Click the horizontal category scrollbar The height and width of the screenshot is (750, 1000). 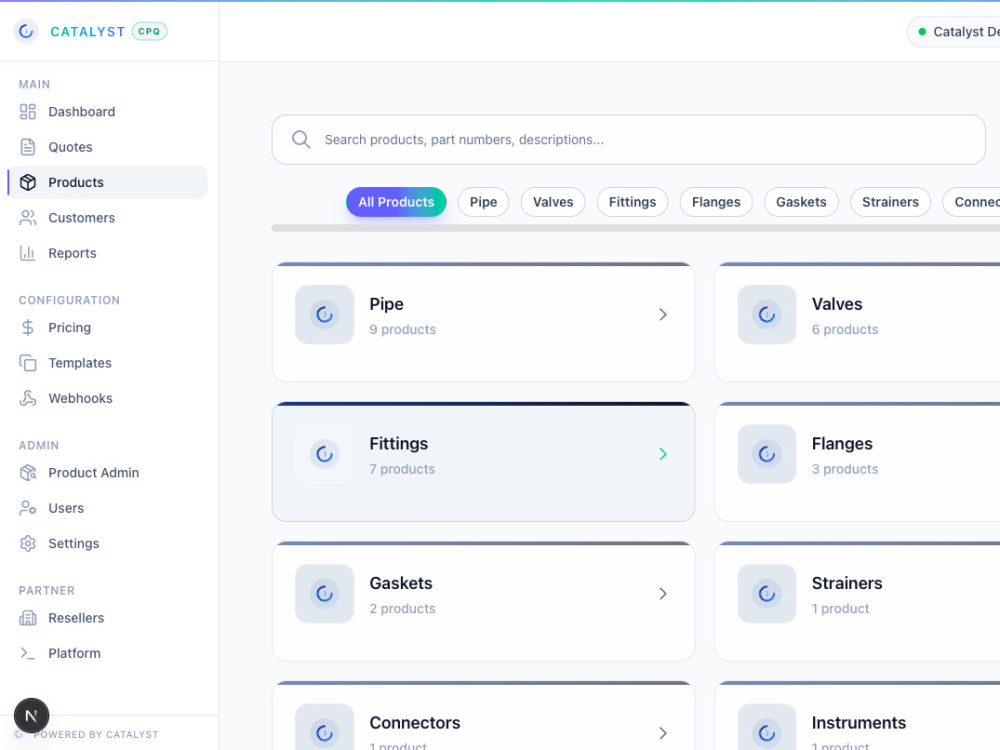pyautogui.click(x=636, y=228)
